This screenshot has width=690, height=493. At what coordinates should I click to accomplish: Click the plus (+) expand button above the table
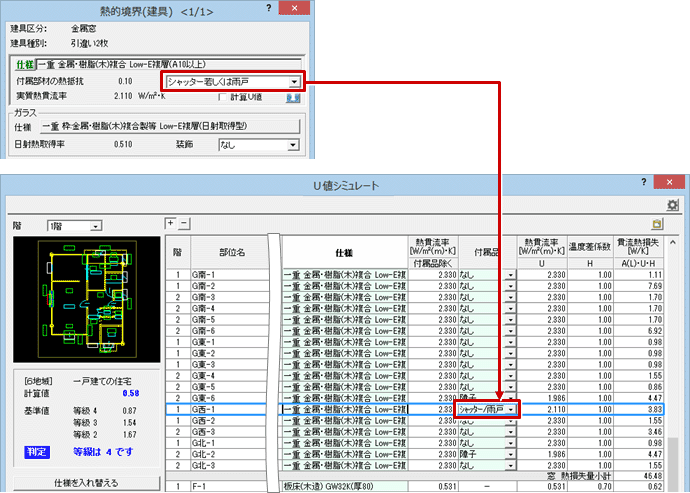pos(170,223)
